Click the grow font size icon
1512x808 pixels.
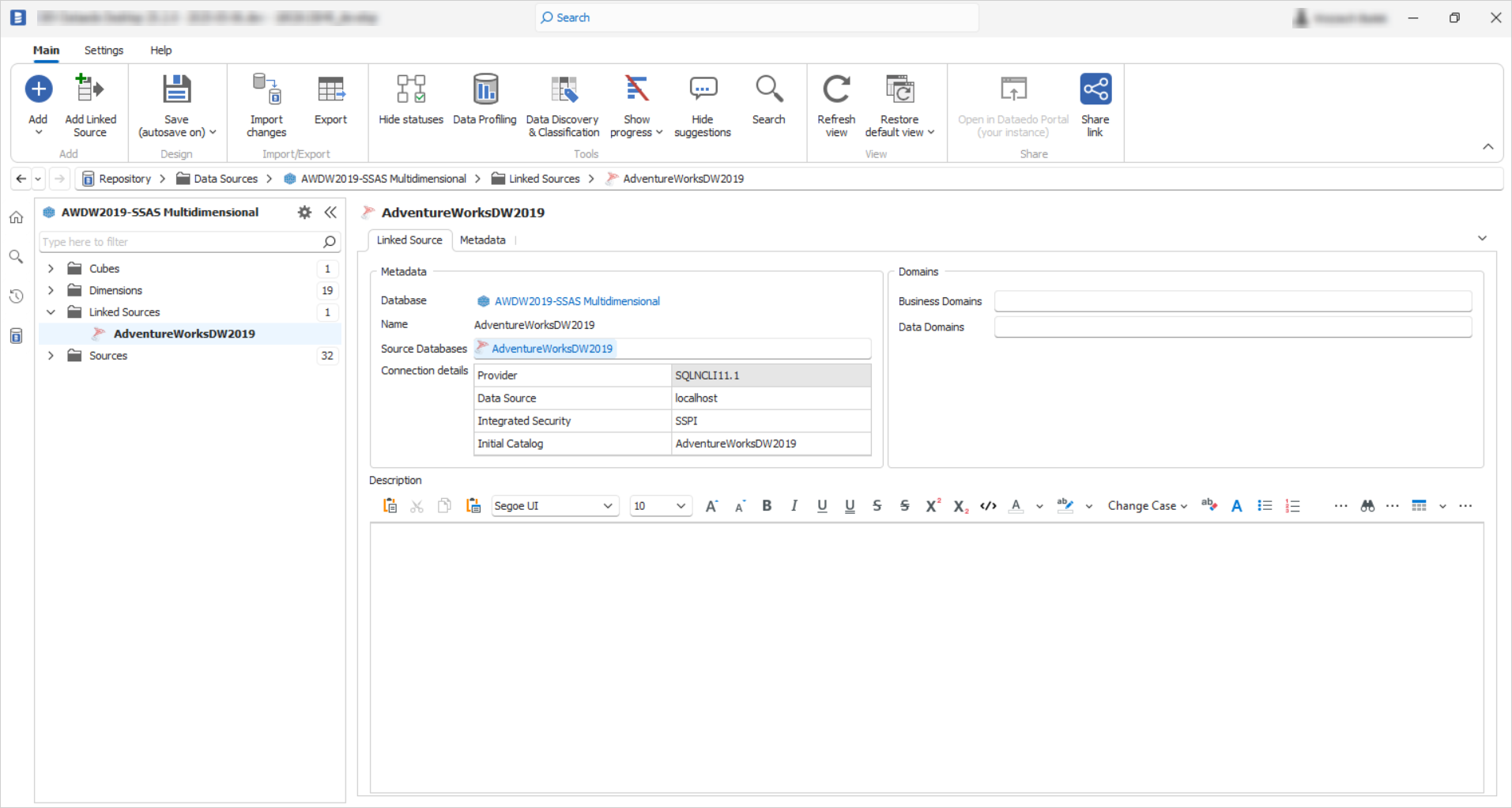[711, 506]
